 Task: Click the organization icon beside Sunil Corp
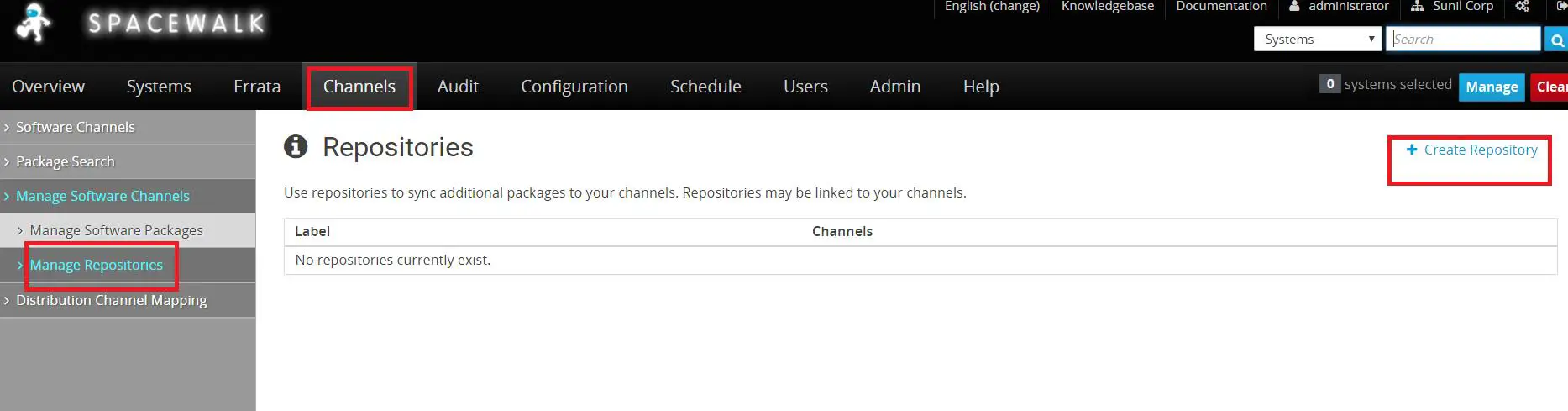pos(1418,6)
